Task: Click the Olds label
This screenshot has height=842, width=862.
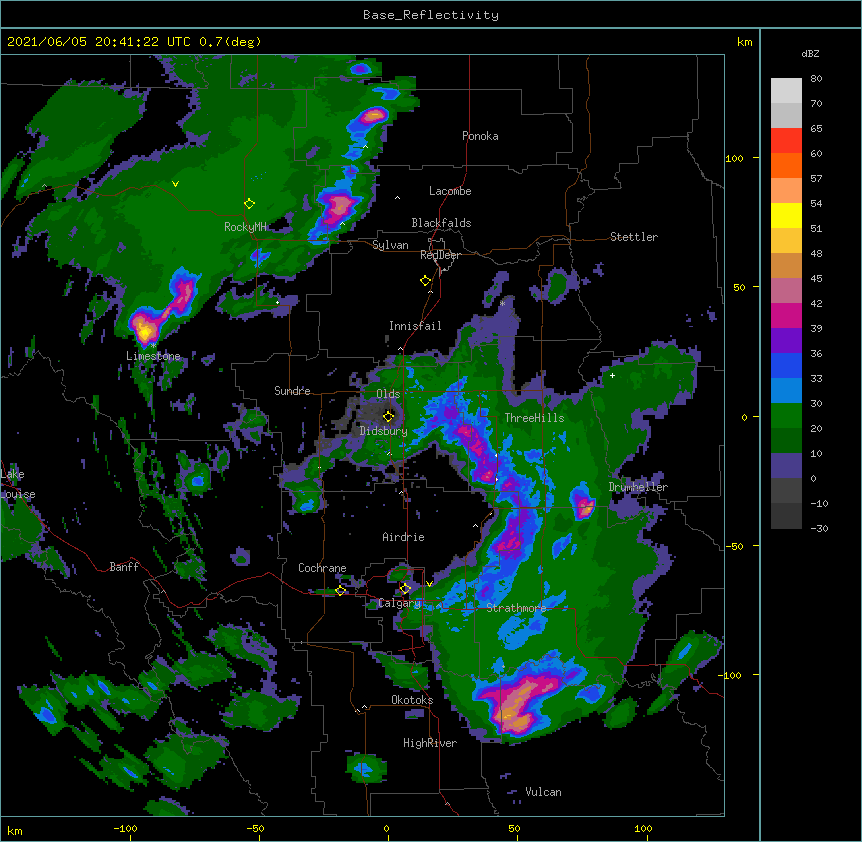Action: [x=388, y=394]
